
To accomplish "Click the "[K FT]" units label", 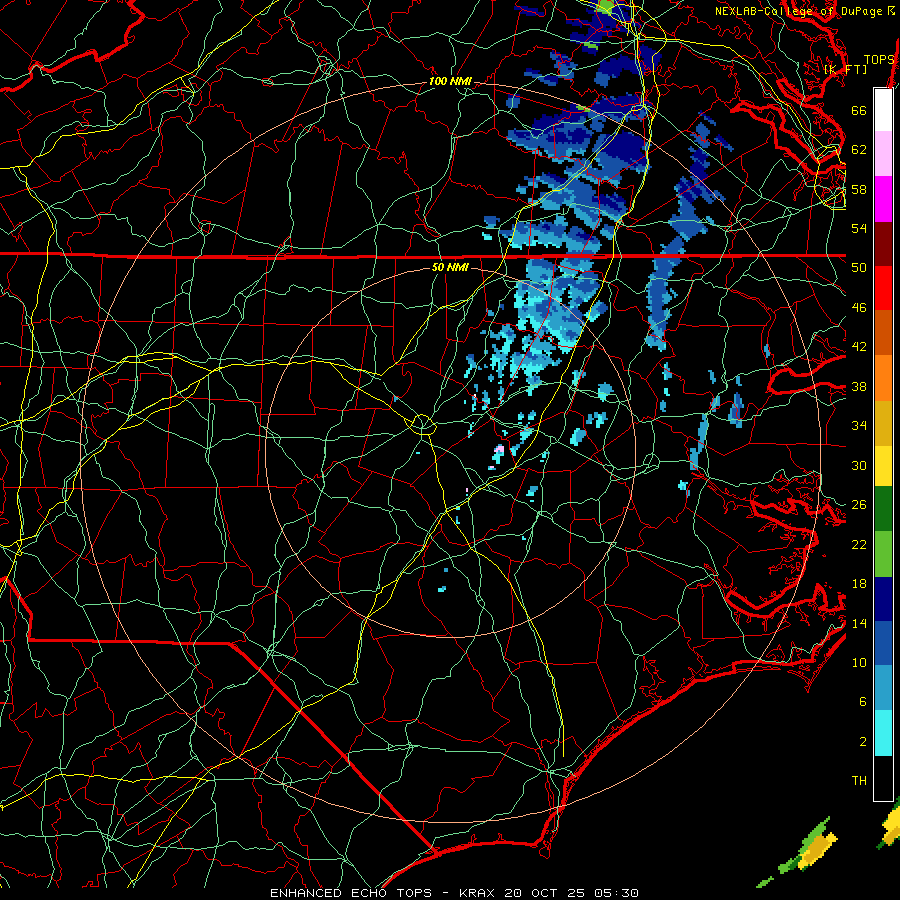I will click(x=845, y=69).
